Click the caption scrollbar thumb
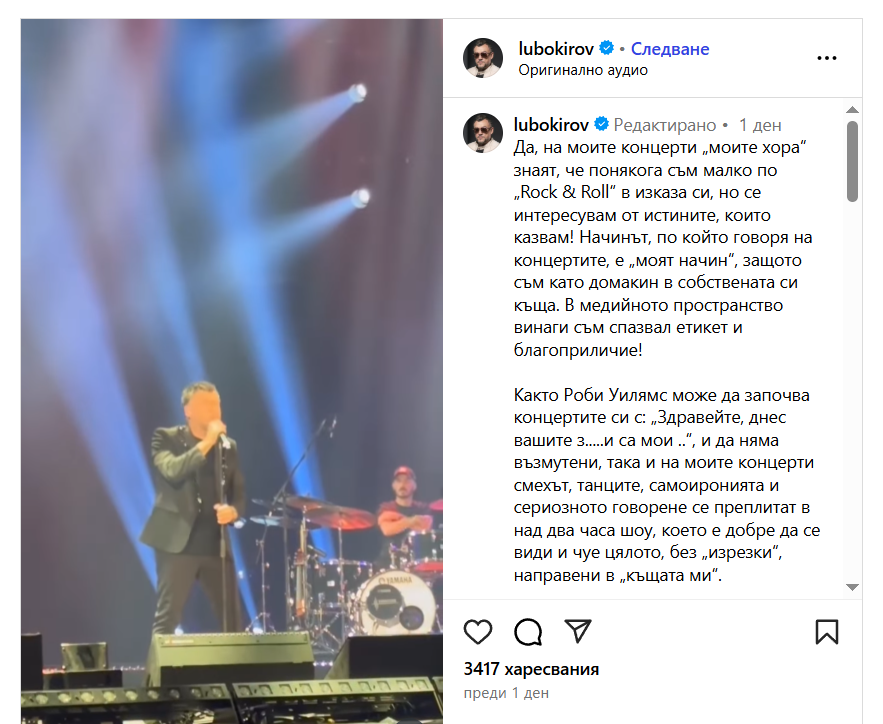This screenshot has height=724, width=883. (x=853, y=161)
